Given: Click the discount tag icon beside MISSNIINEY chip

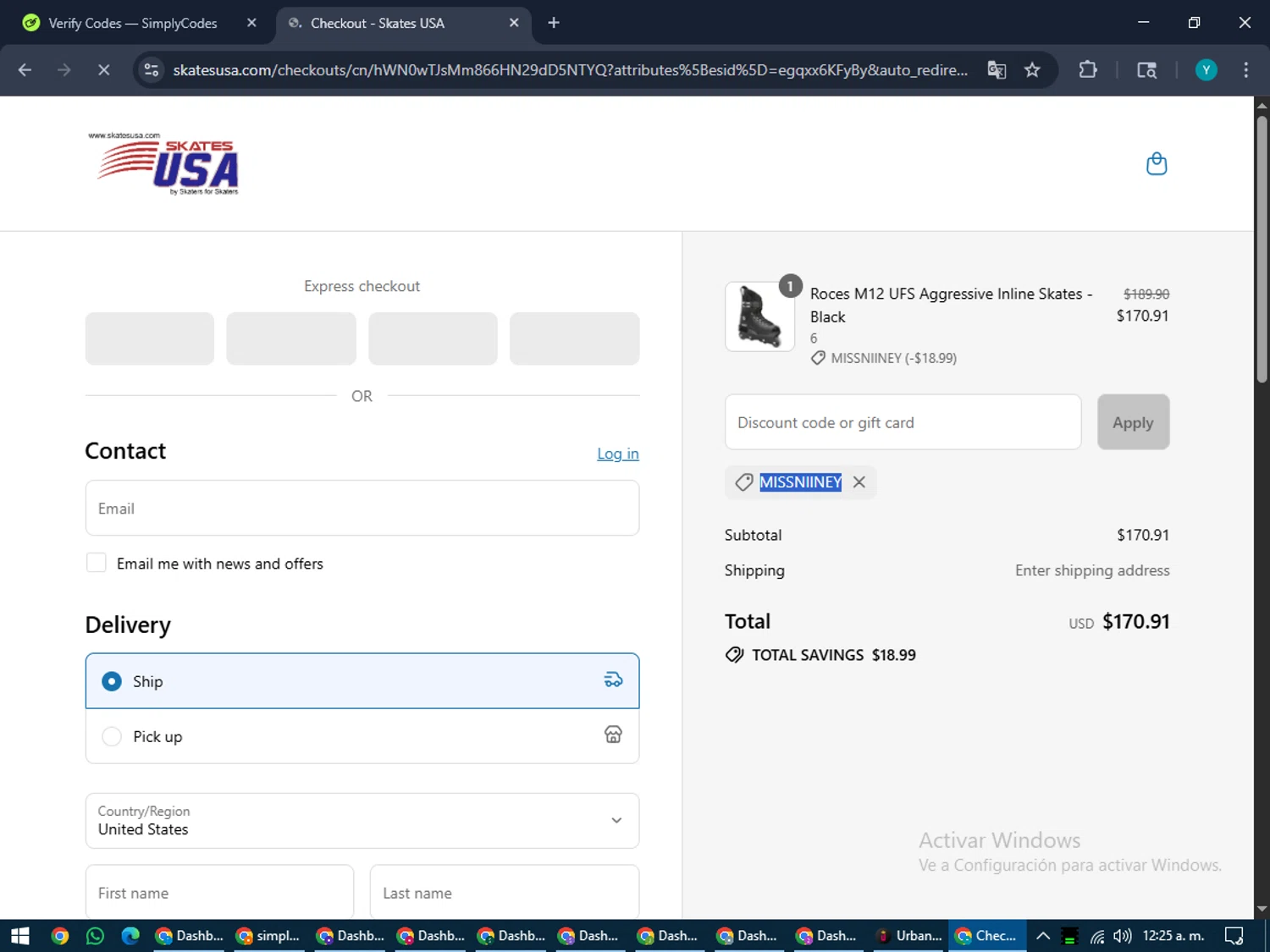Looking at the screenshot, I should 744,482.
